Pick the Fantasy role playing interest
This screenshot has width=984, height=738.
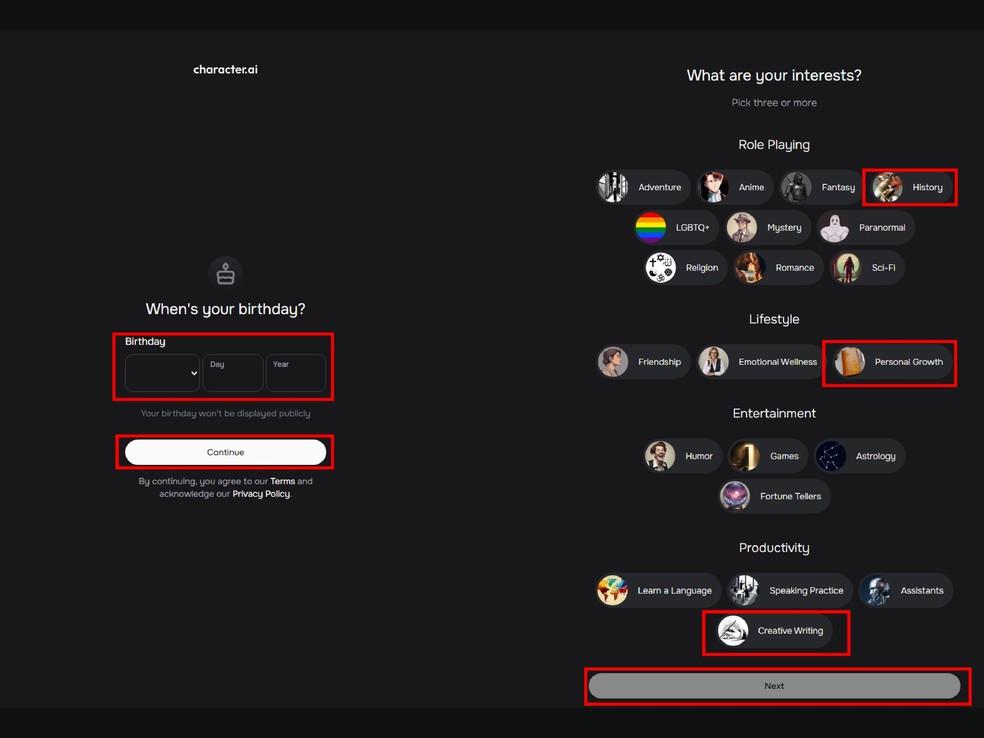pos(821,187)
